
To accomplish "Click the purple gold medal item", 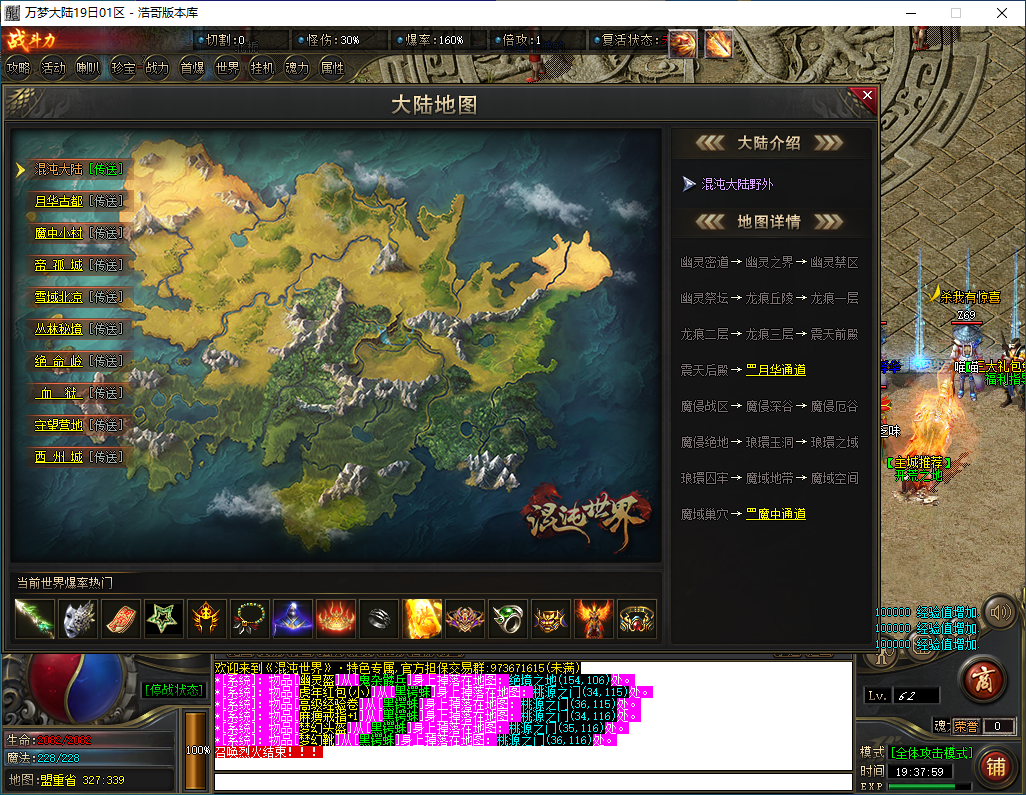I will click(465, 618).
